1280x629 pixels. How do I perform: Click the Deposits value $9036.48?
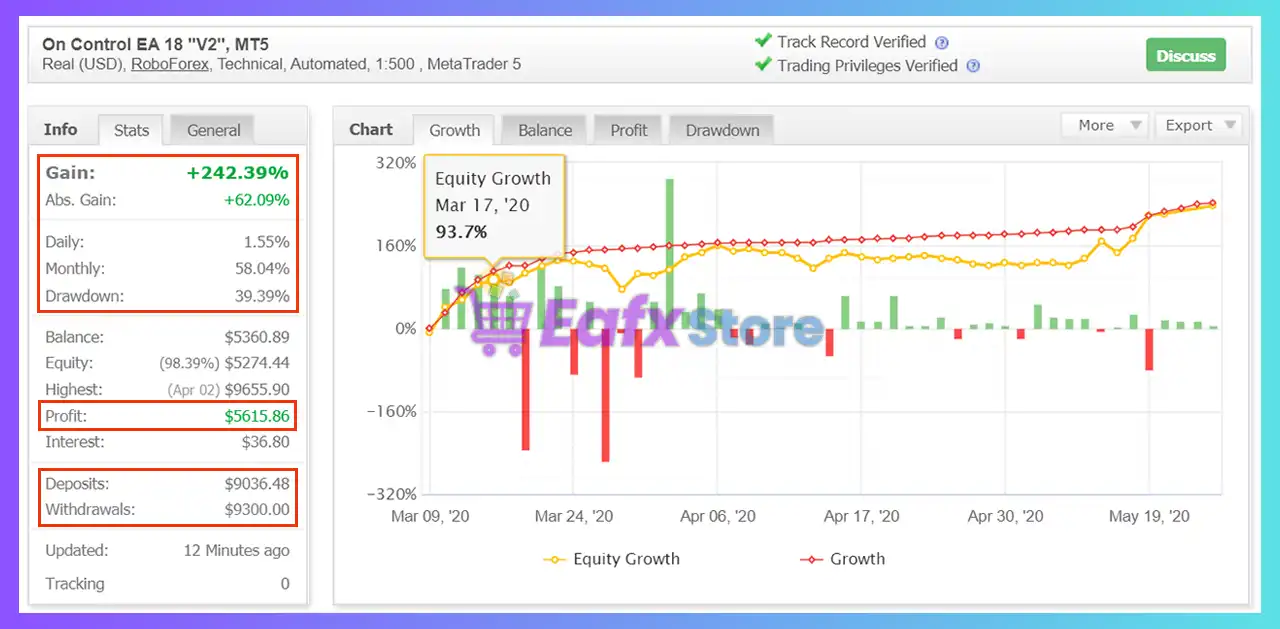pos(257,484)
